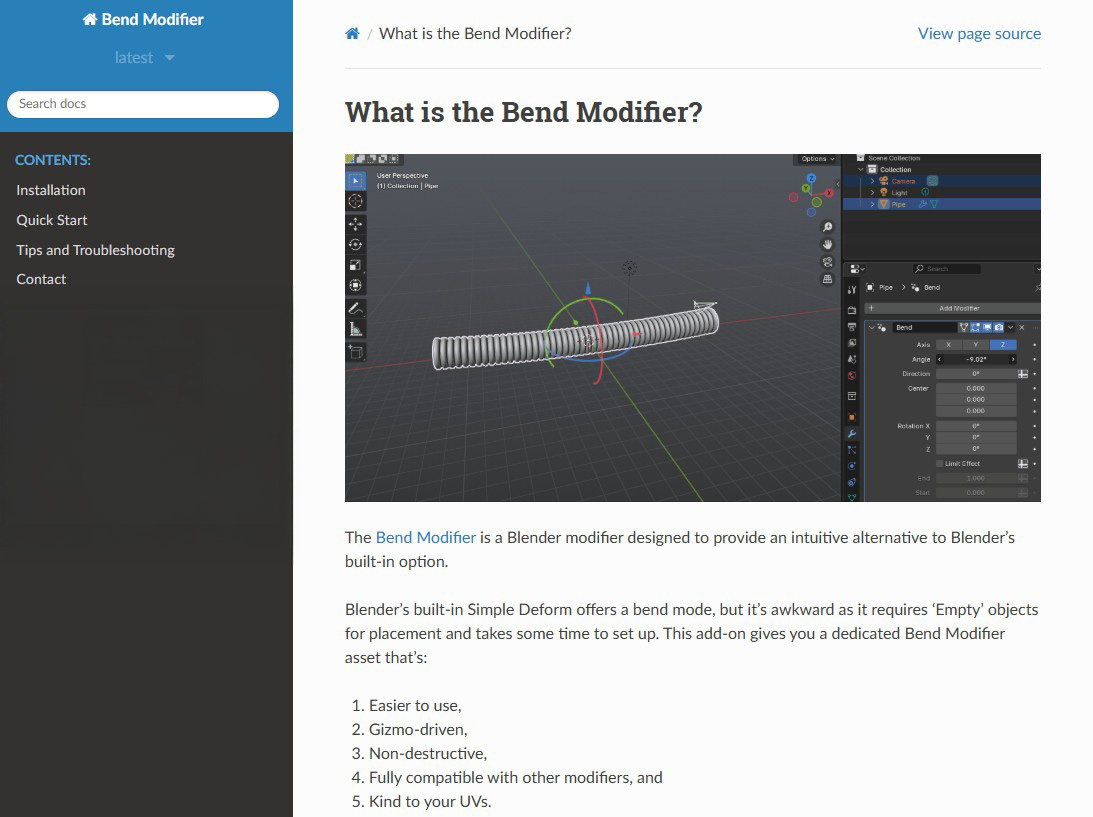Collapse the Bend modifier panel
1093x817 pixels.
click(x=871, y=328)
